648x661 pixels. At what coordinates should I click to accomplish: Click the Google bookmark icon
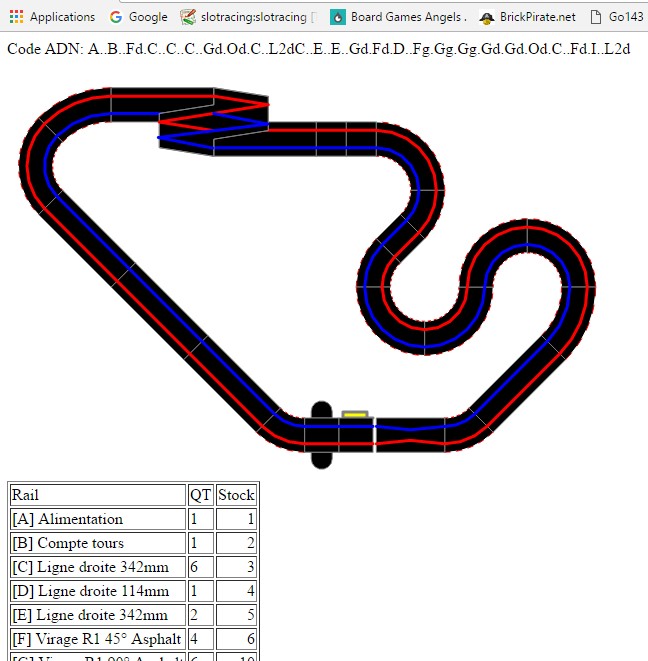116,17
